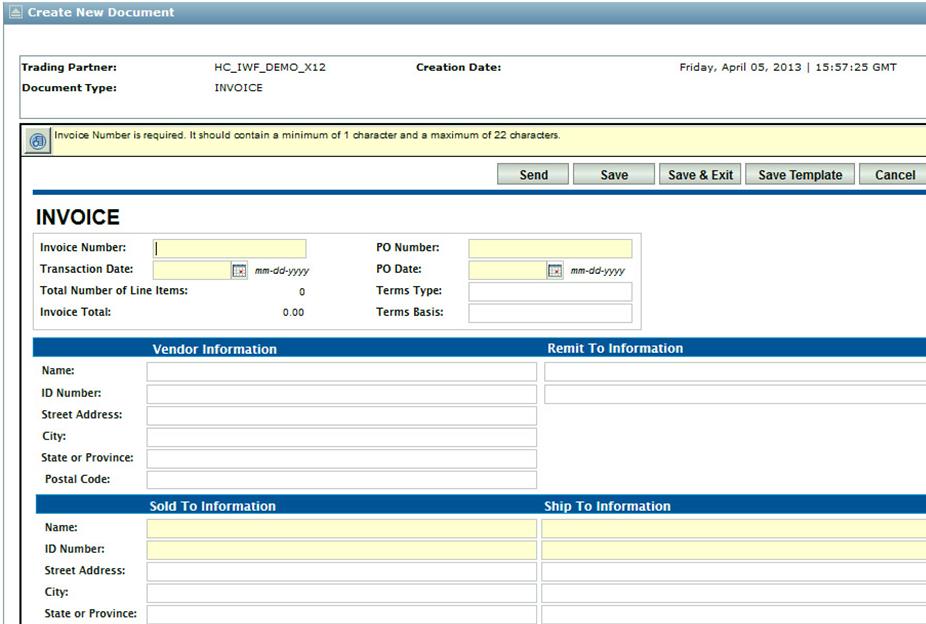The image size is (926, 624).
Task: Focus the Ship To Name field
Action: [x=733, y=529]
